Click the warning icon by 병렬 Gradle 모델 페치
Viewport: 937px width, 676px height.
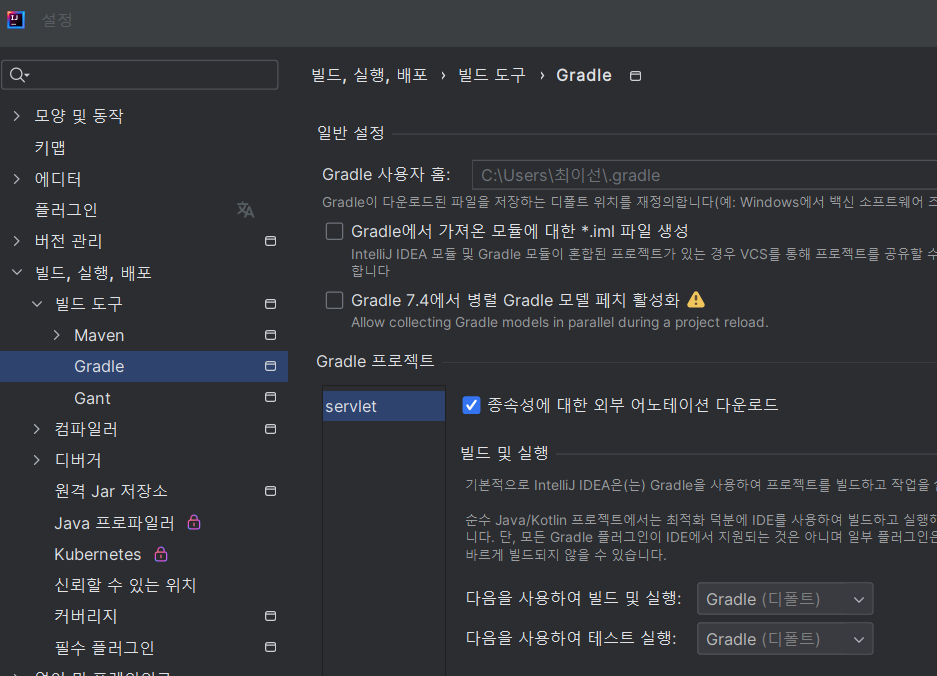tap(696, 299)
